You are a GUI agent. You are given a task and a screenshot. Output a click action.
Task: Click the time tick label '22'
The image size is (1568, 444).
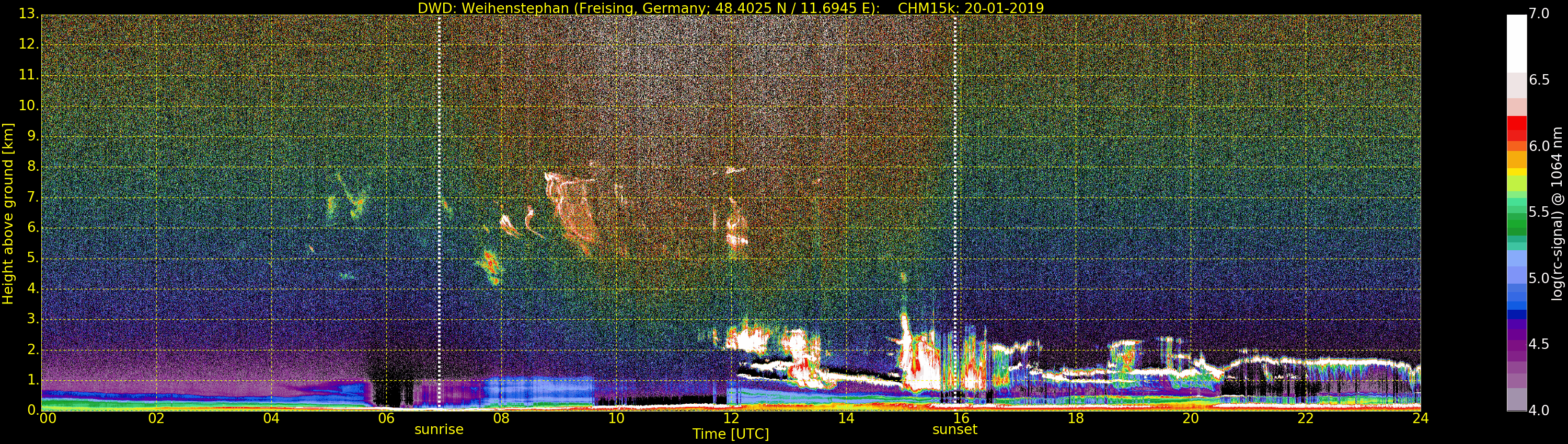click(x=1306, y=418)
